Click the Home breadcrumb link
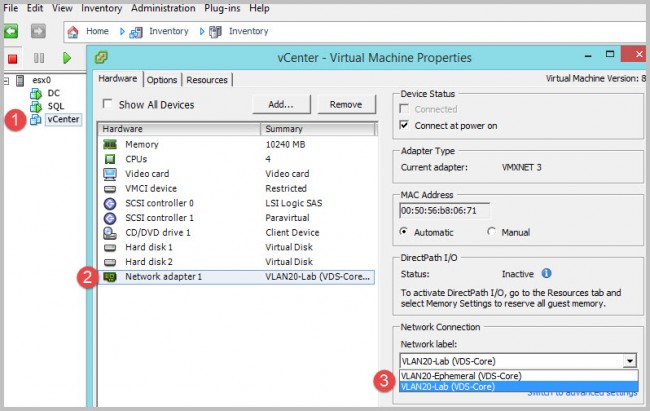 97,31
